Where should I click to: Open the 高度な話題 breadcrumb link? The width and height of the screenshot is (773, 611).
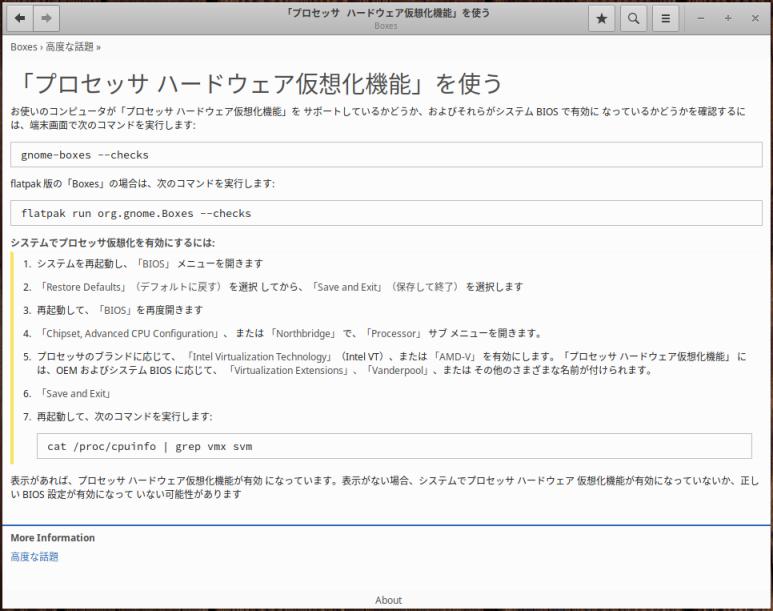tap(70, 47)
